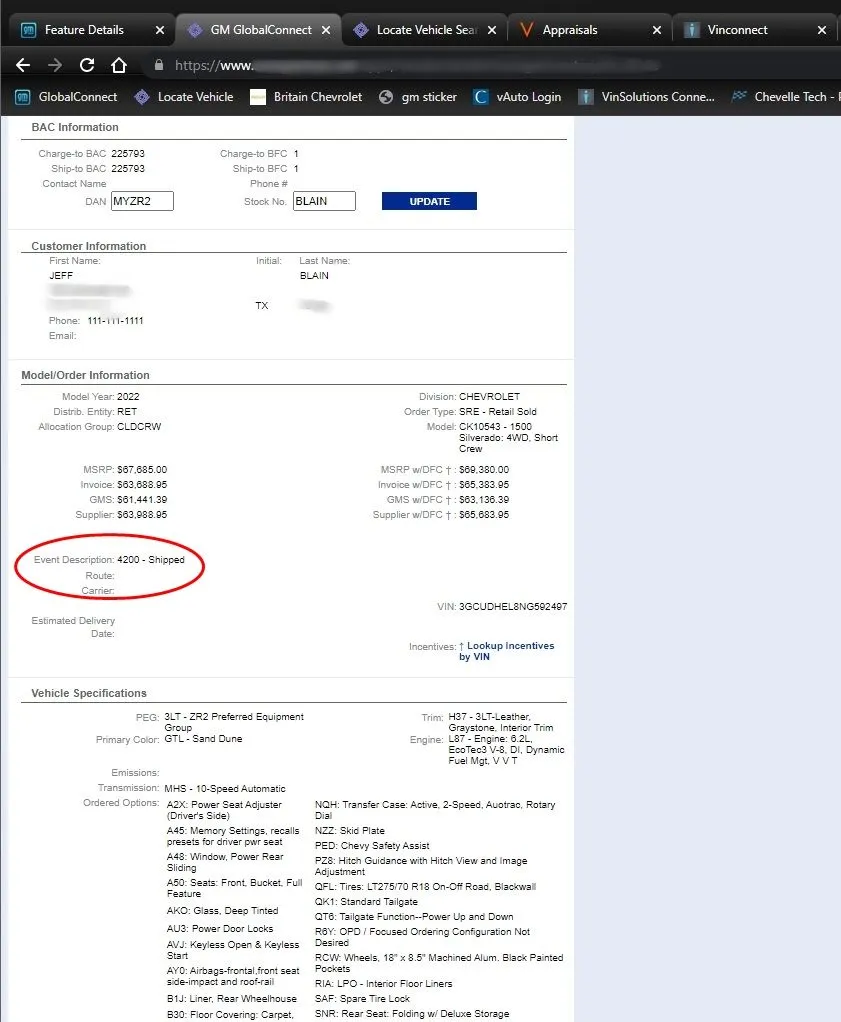The height and width of the screenshot is (1022, 841).
Task: Click the GM icon of GlobalConnect bookmark
Action: click(x=23, y=97)
